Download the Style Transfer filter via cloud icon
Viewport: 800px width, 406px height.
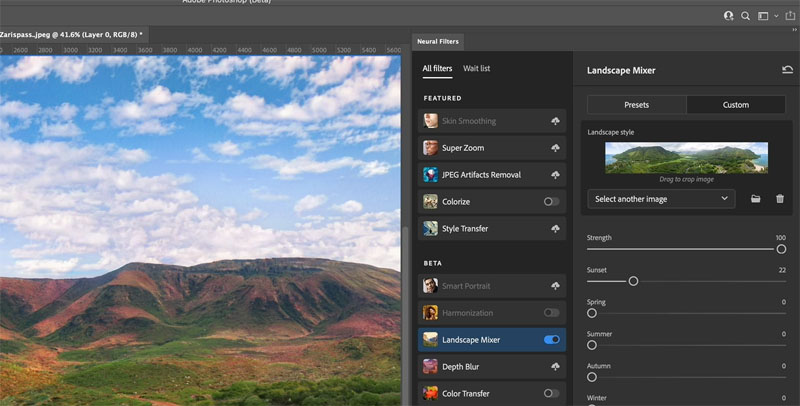coord(555,229)
